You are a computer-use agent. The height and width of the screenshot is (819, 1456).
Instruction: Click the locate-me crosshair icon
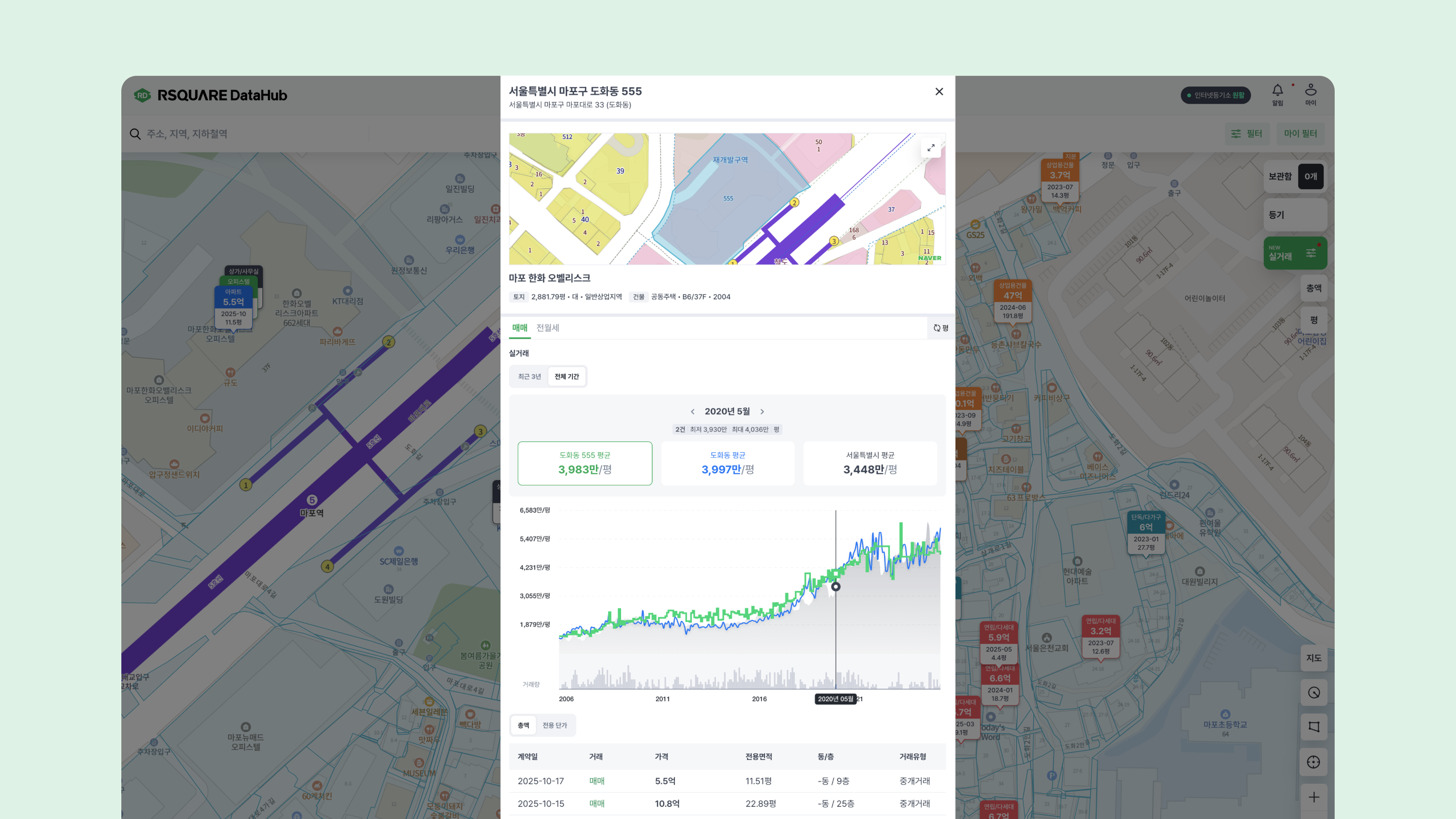[1313, 762]
